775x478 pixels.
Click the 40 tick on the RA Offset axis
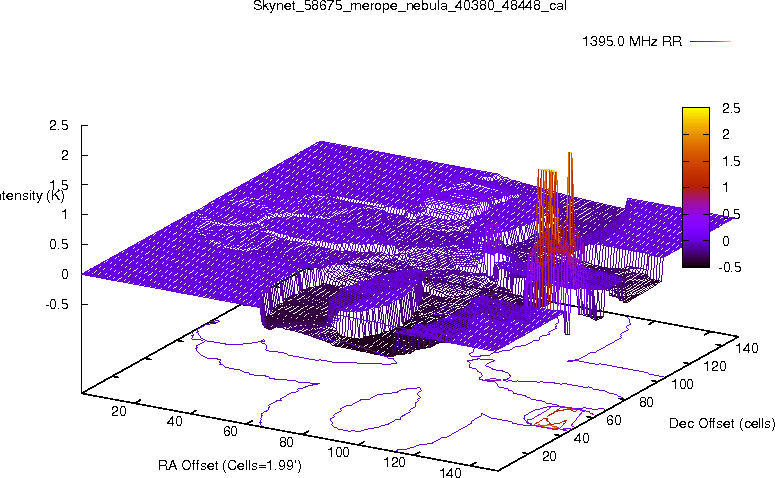pos(174,421)
